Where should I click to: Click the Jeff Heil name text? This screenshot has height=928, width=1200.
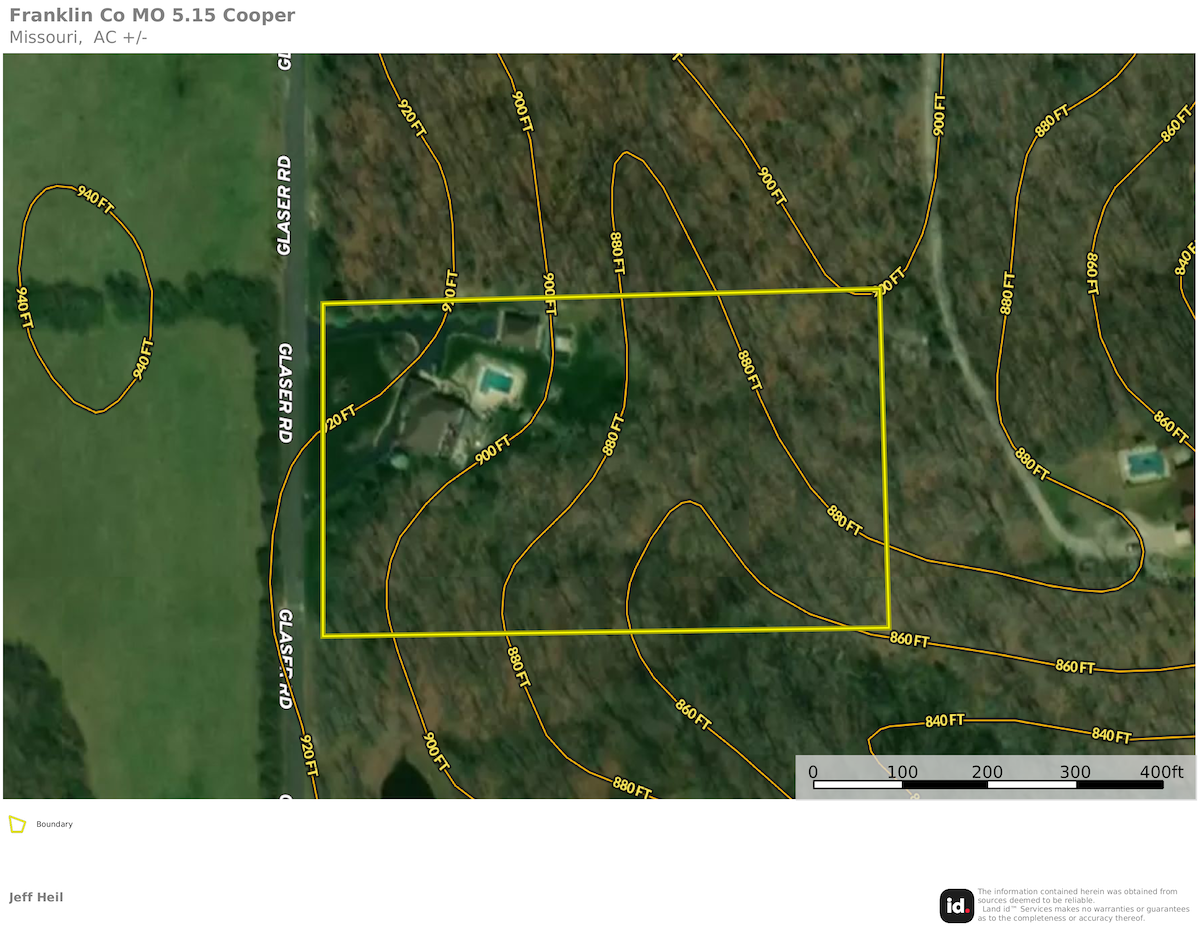click(x=36, y=897)
